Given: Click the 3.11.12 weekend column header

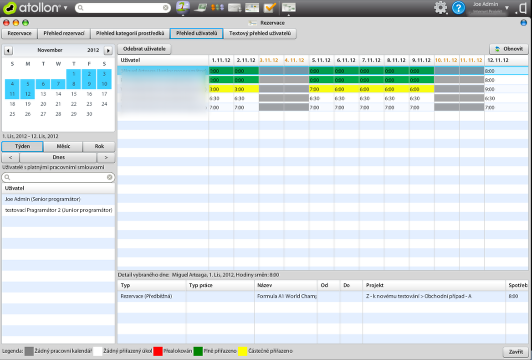Looking at the screenshot, I should pyautogui.click(x=271, y=60).
